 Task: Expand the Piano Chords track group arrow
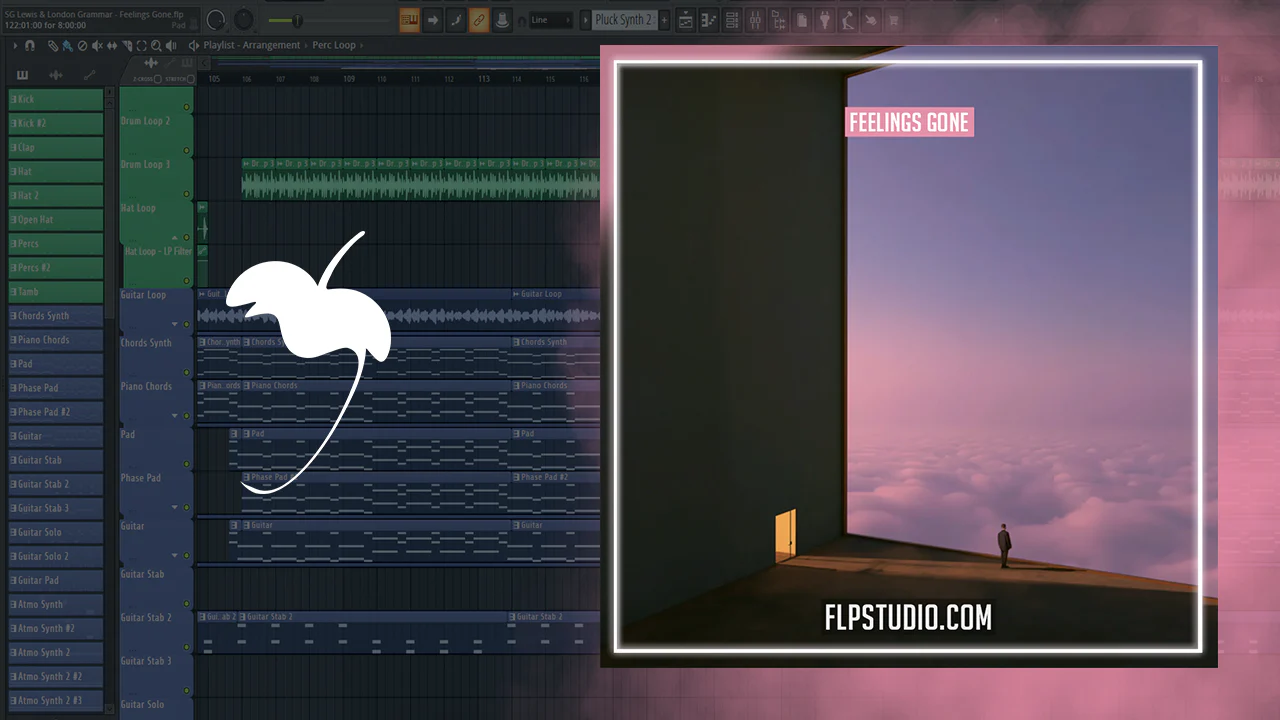(x=175, y=415)
